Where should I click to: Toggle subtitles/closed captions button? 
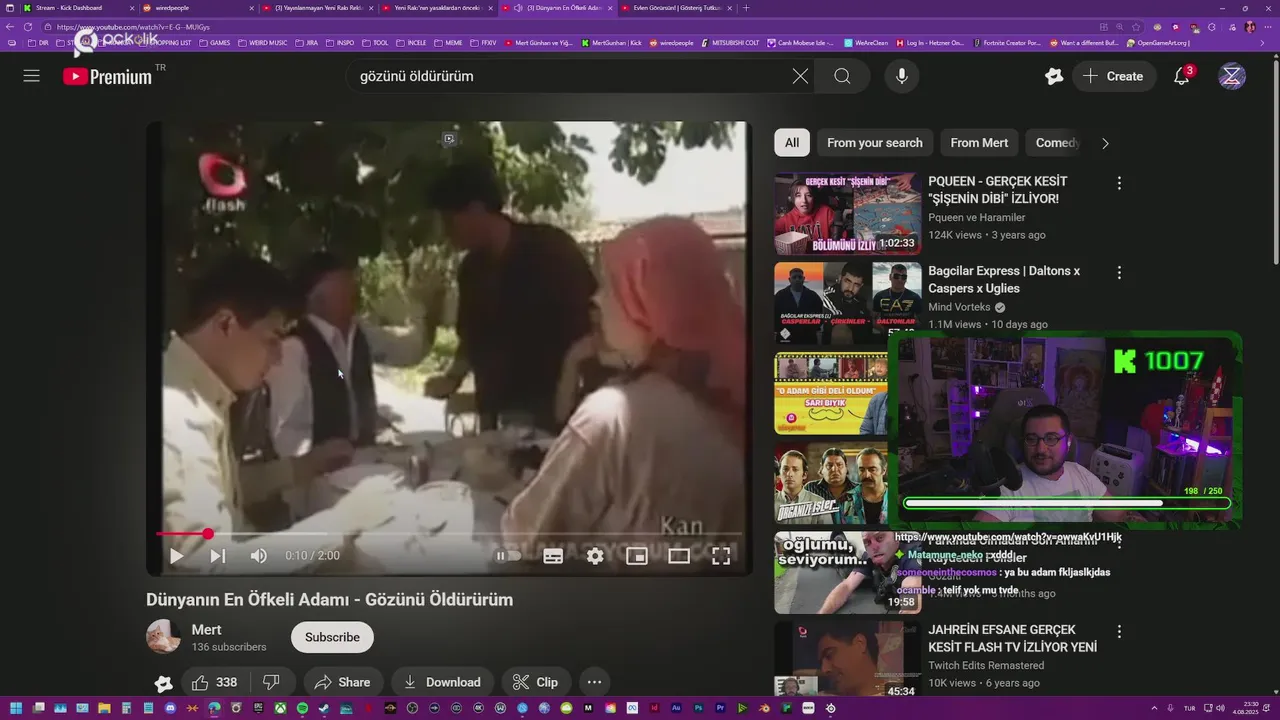coord(553,556)
